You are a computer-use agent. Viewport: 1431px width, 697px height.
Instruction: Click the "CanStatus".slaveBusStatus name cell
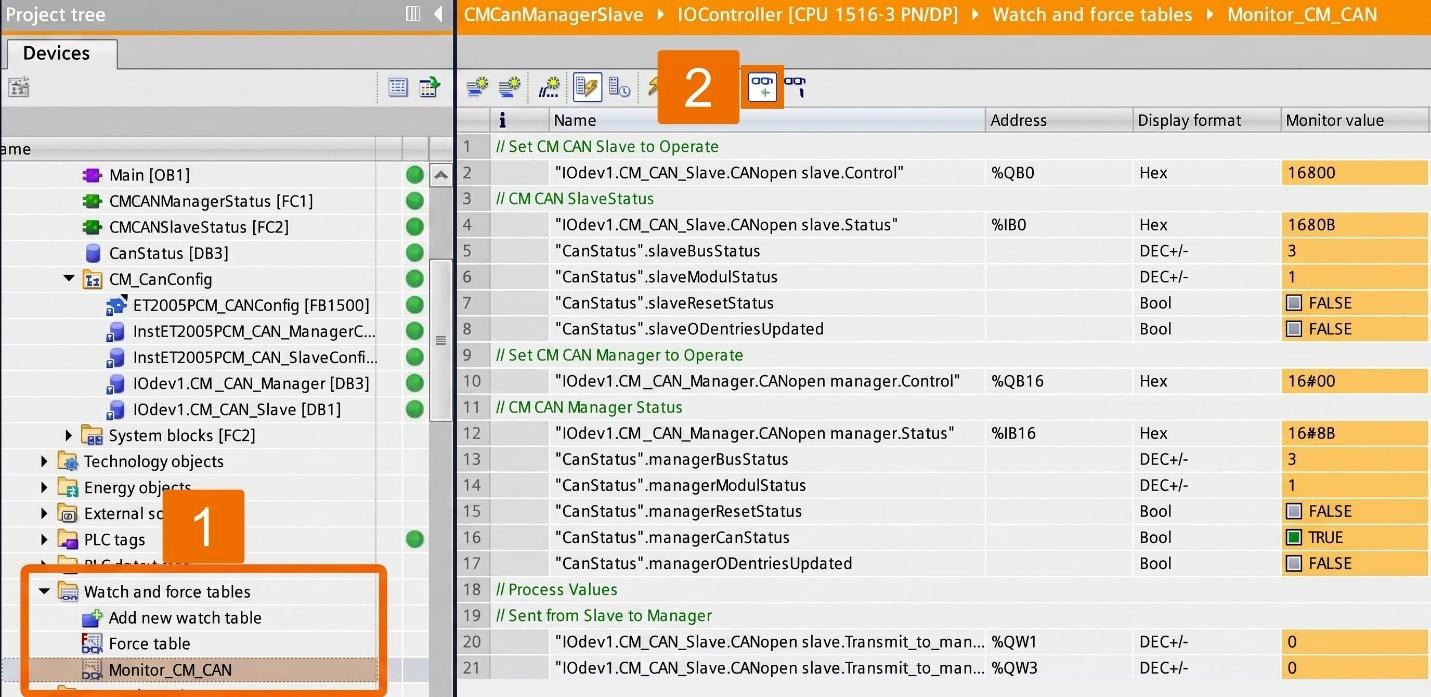[767, 251]
